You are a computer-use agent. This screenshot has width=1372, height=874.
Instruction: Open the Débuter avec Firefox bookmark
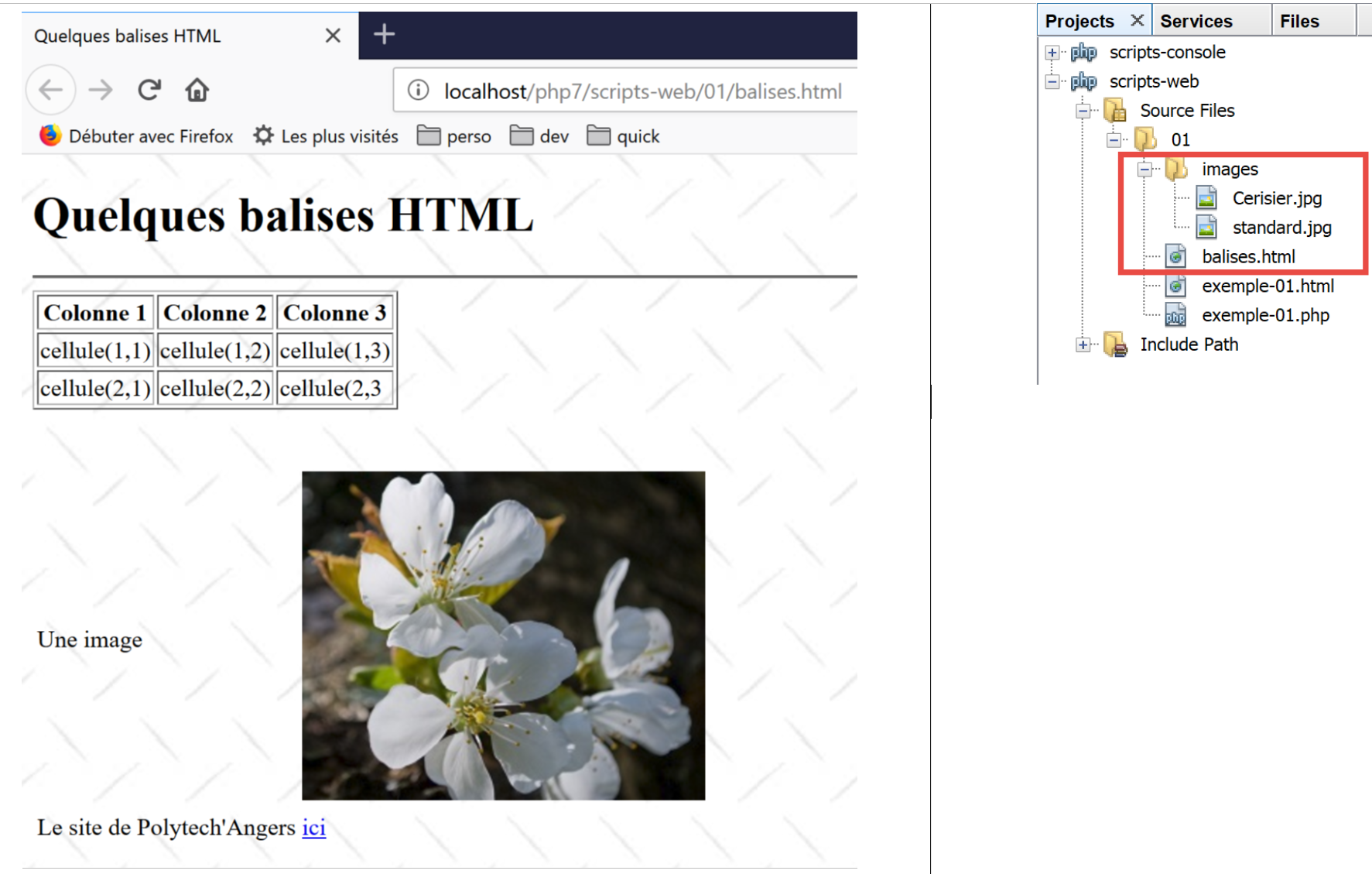point(136,136)
